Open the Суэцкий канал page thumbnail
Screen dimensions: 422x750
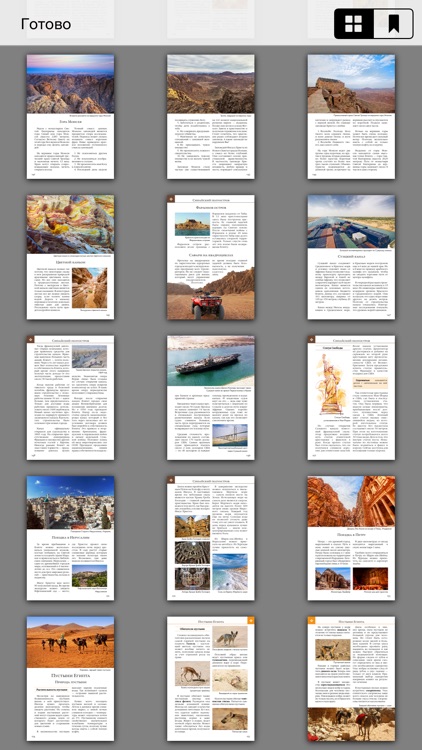[351, 257]
